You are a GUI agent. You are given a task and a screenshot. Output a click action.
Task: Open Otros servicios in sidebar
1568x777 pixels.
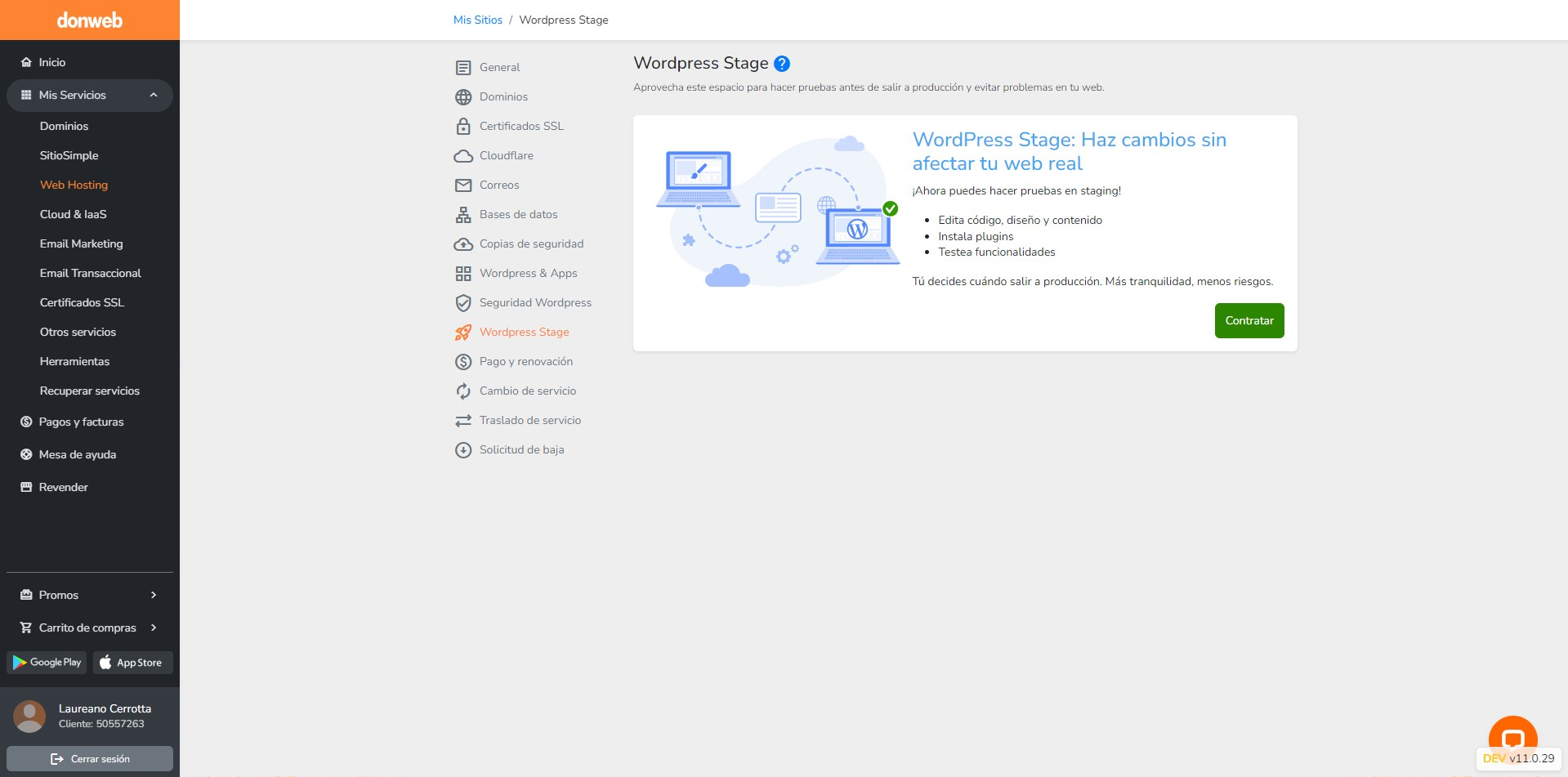tap(78, 332)
